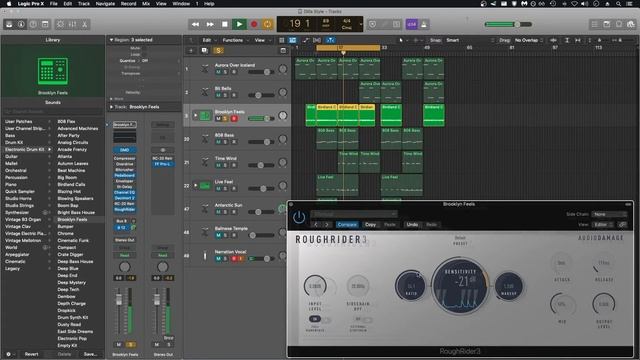Toggle the metronome click button
640x360 pixels.
pos(424,24)
